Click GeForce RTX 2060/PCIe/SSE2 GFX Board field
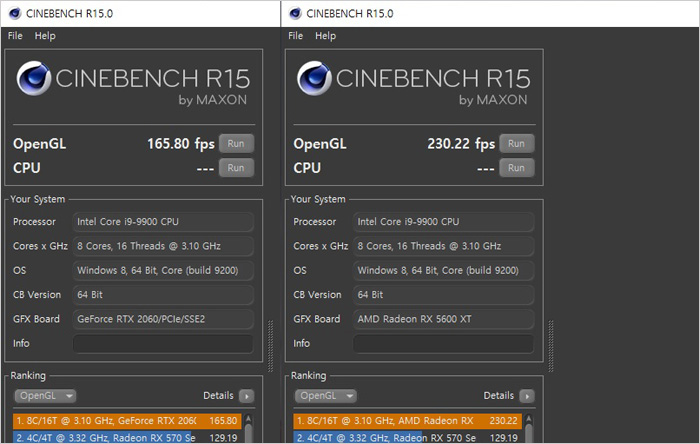 coord(163,319)
